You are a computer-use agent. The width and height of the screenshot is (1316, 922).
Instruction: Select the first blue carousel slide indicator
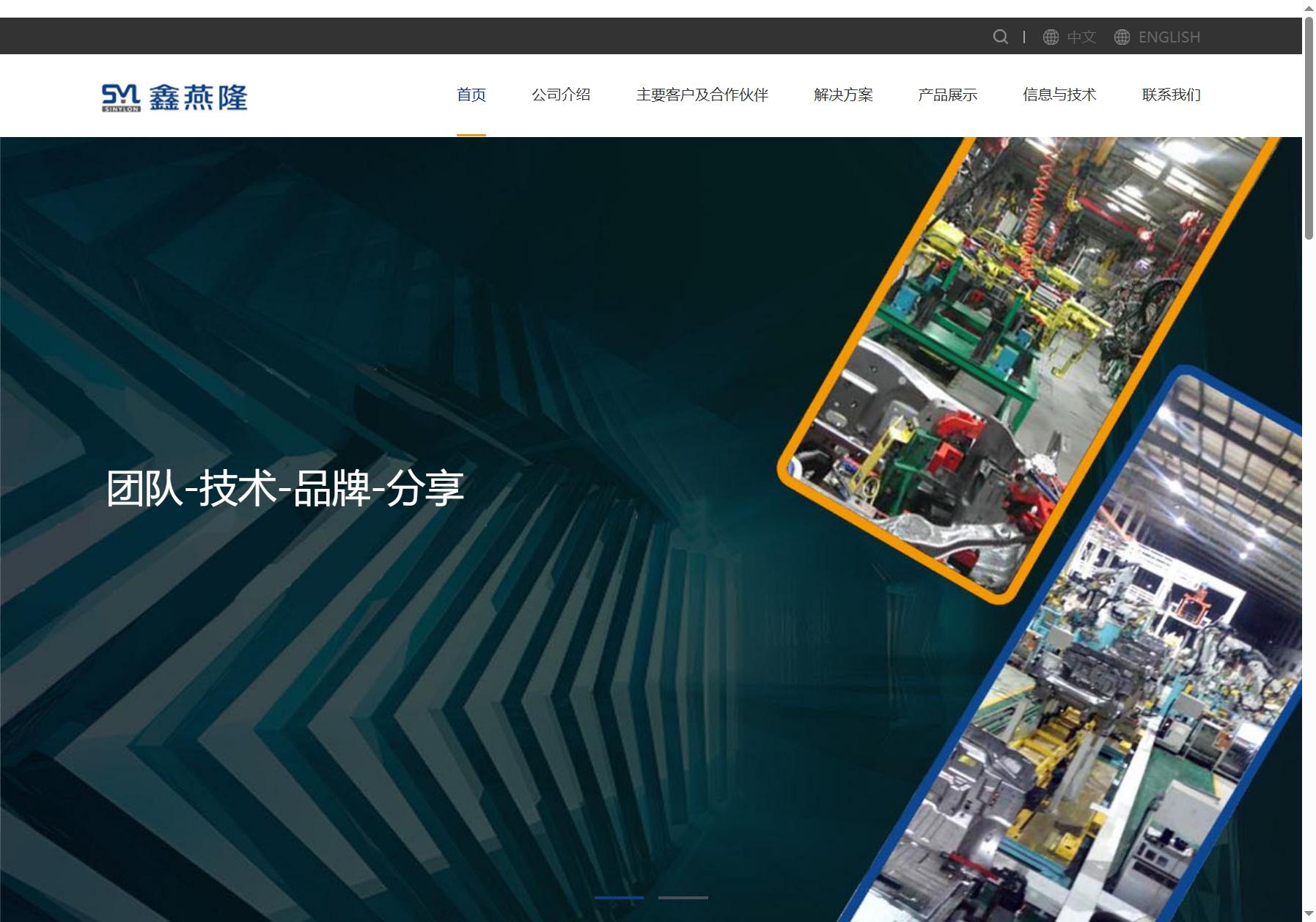click(619, 897)
